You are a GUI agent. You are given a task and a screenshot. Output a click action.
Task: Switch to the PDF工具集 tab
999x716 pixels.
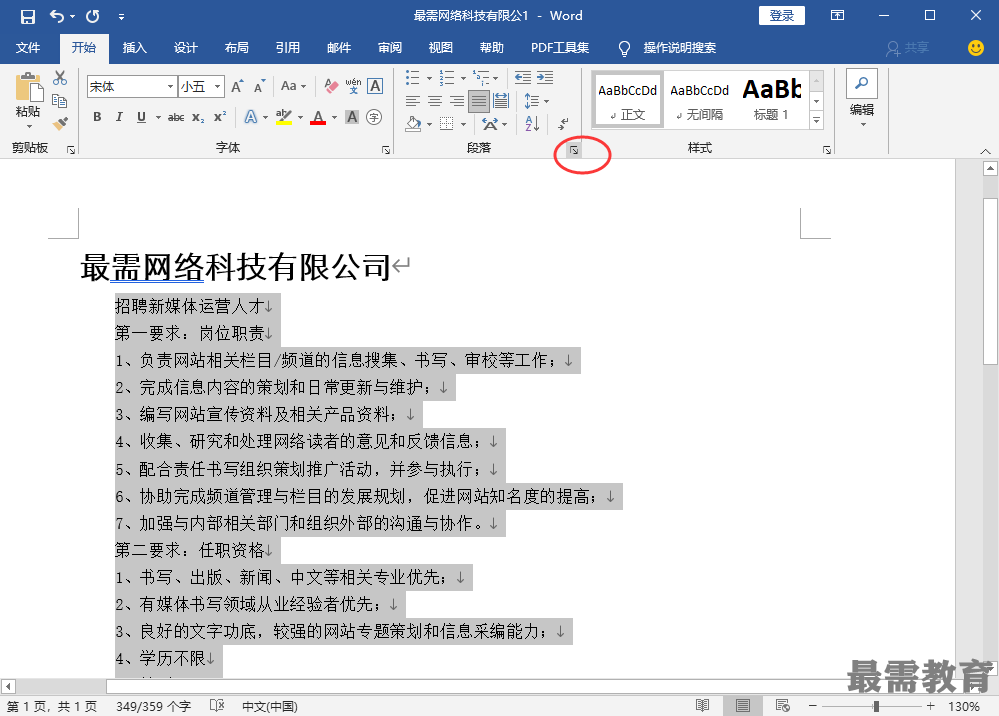(x=560, y=48)
